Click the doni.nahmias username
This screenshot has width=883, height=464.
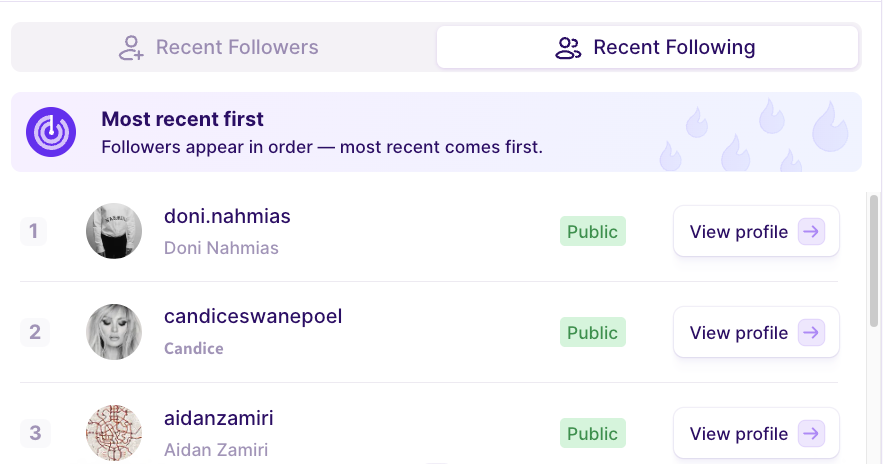click(x=227, y=216)
